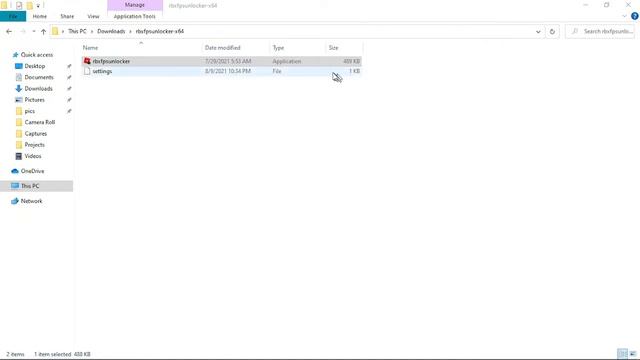Switch to details view layout icon
640x360 pixels.
tap(622, 354)
